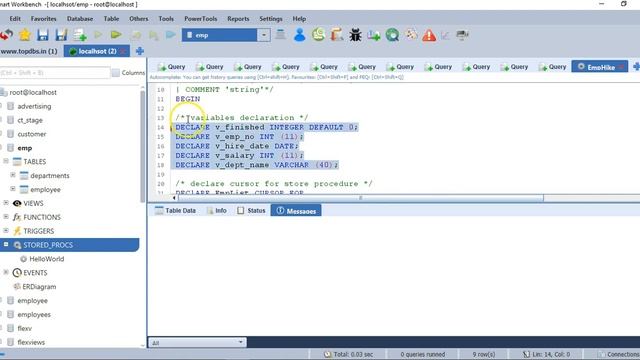Select the customer database
Viewport: 640px width, 360px height.
click(x=31, y=134)
